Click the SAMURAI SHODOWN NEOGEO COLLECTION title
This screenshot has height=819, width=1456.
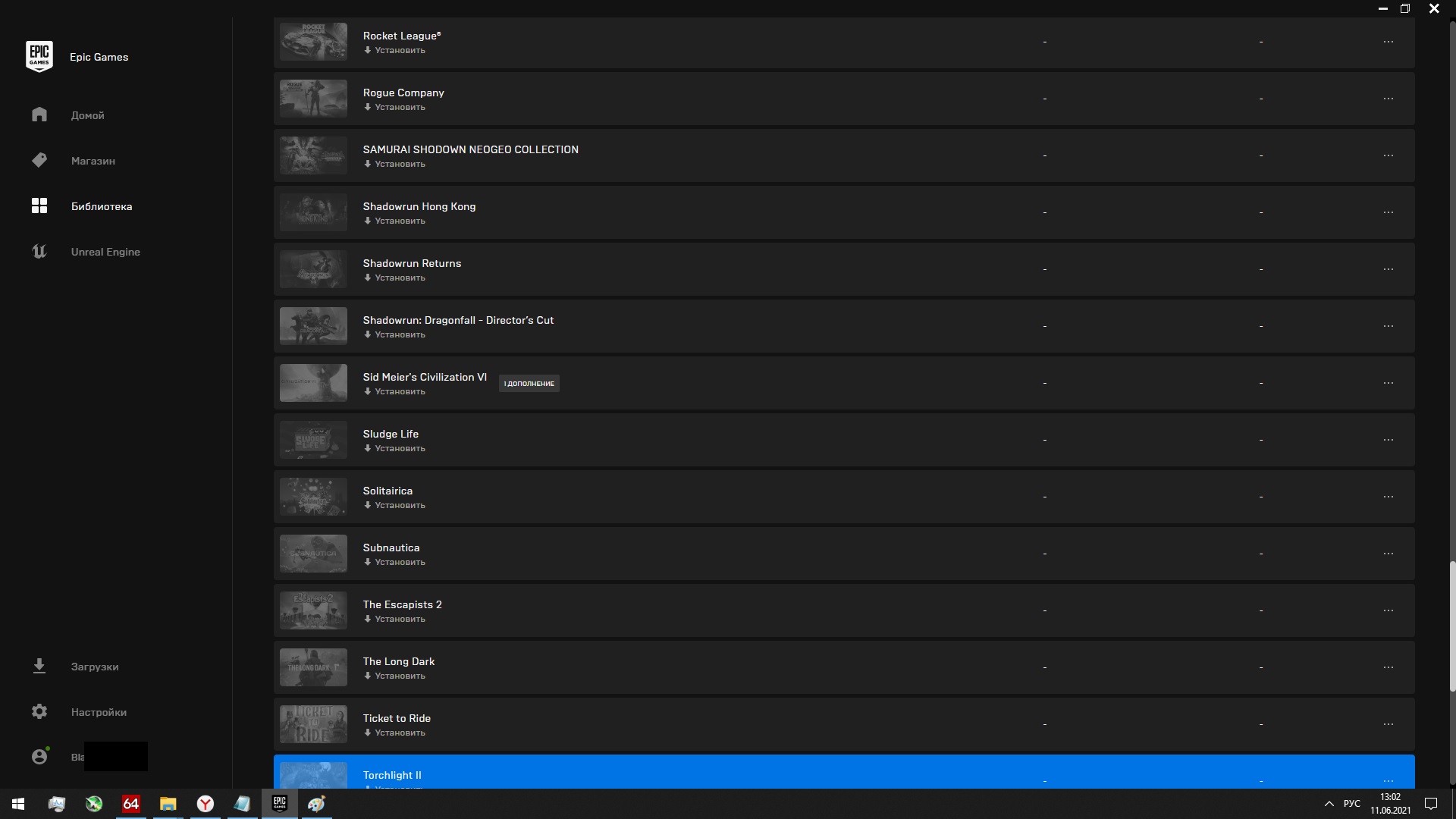click(470, 149)
